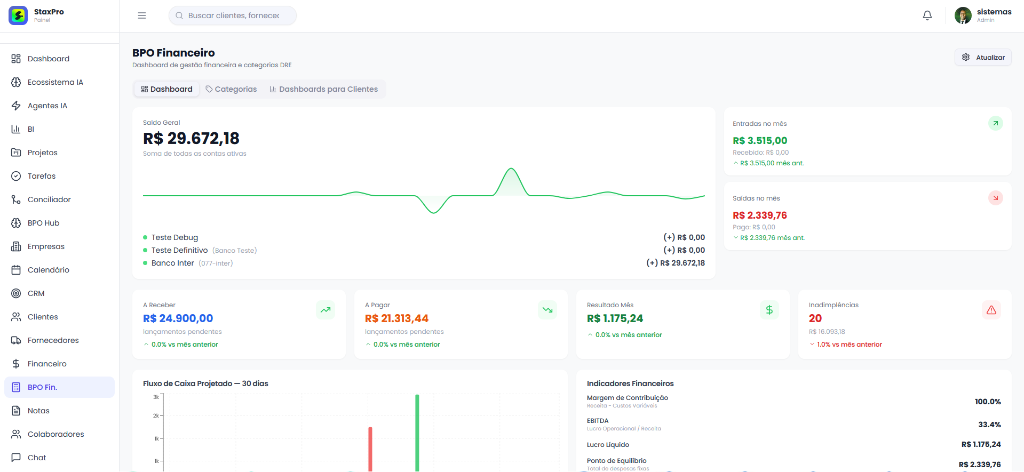Click Entradas no mês arrow icon
This screenshot has height=472, width=1024.
tap(995, 123)
